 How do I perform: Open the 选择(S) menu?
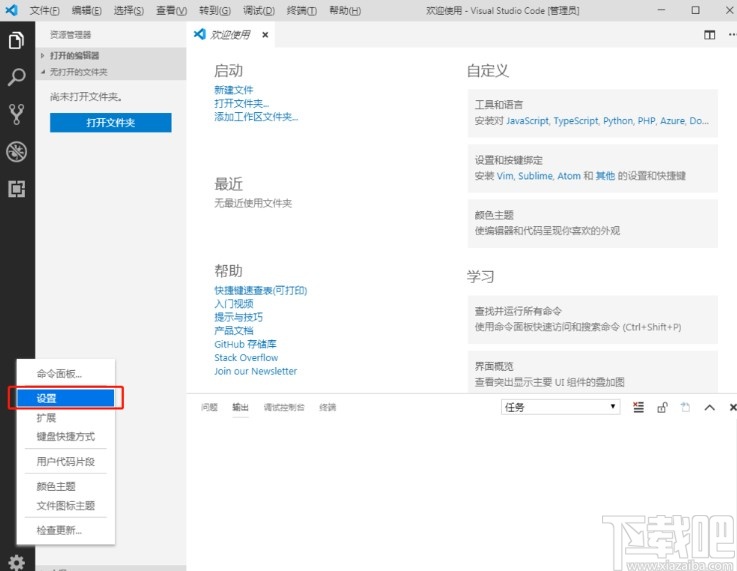[128, 10]
